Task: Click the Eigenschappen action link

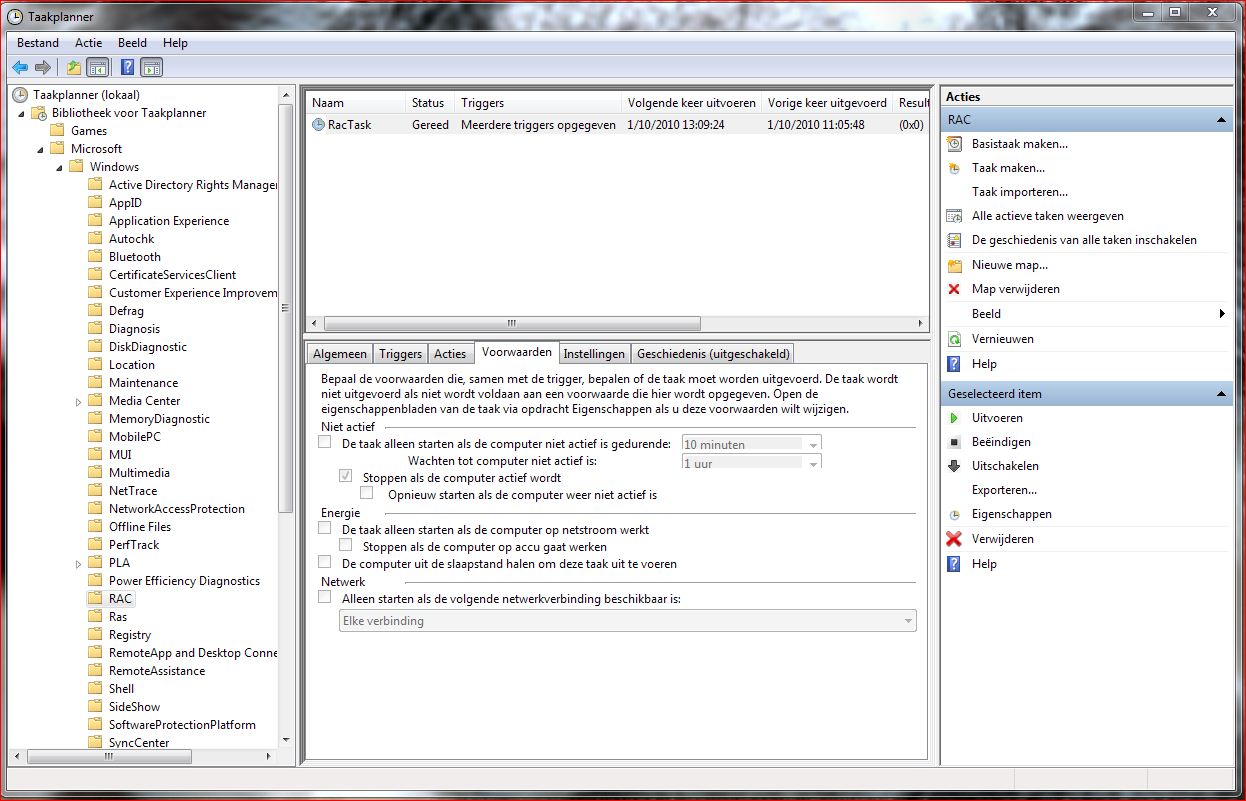Action: coord(1011,514)
